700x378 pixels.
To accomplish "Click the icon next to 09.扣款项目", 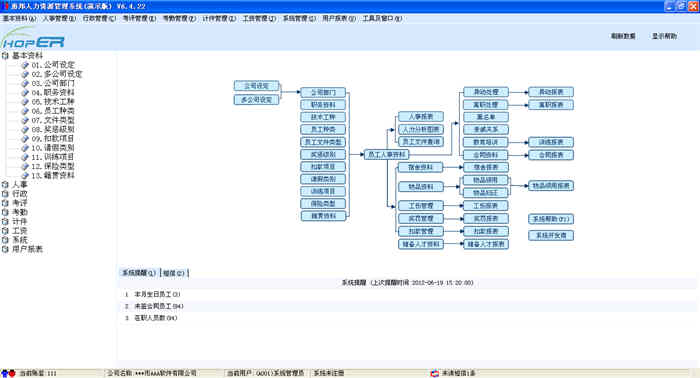I will [25, 139].
